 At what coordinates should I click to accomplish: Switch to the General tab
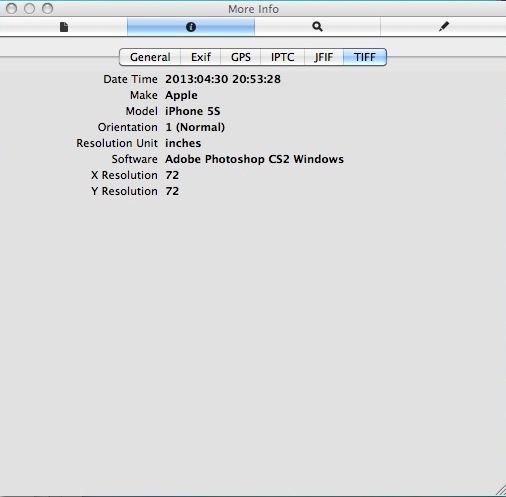(150, 57)
